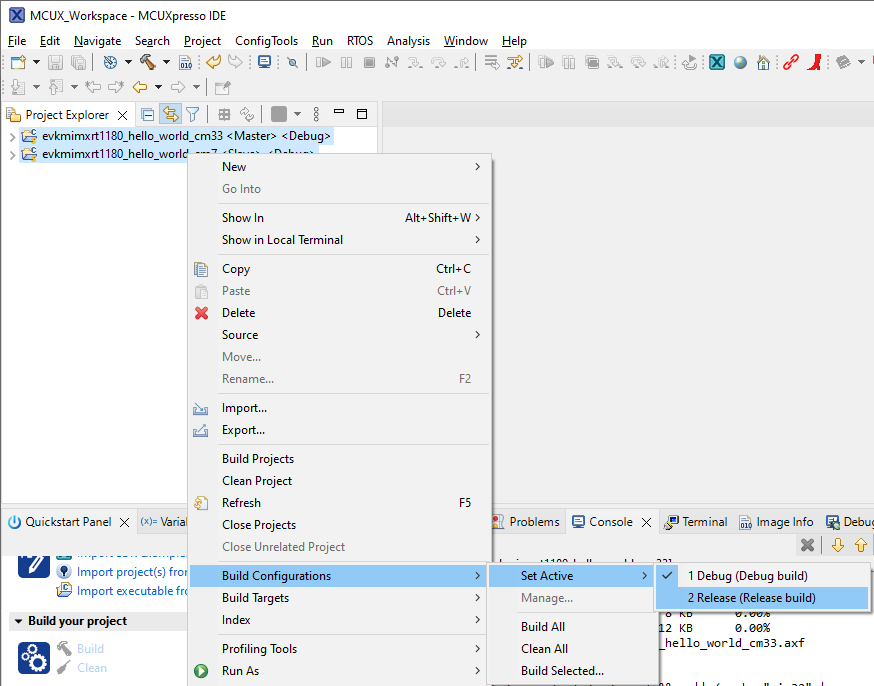Viewport: 874px width, 686px height.
Task: Click the Collapse All icon in Project Explorer
Action: (148, 115)
